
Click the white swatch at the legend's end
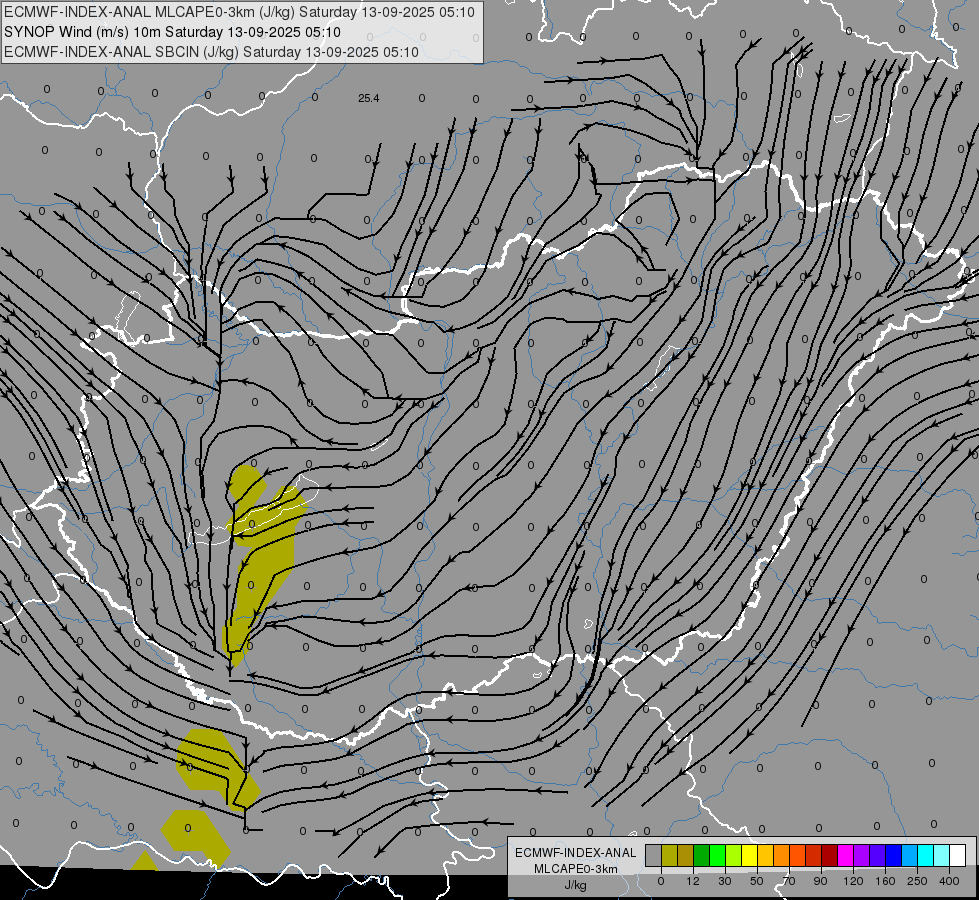point(957,855)
